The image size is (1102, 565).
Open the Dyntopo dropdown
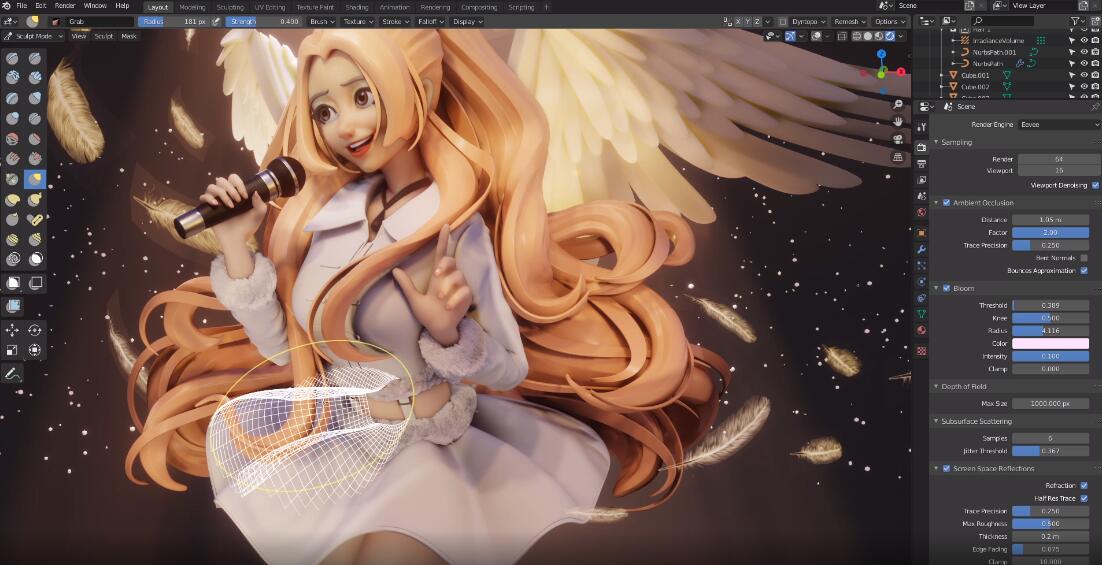pyautogui.click(x=808, y=22)
